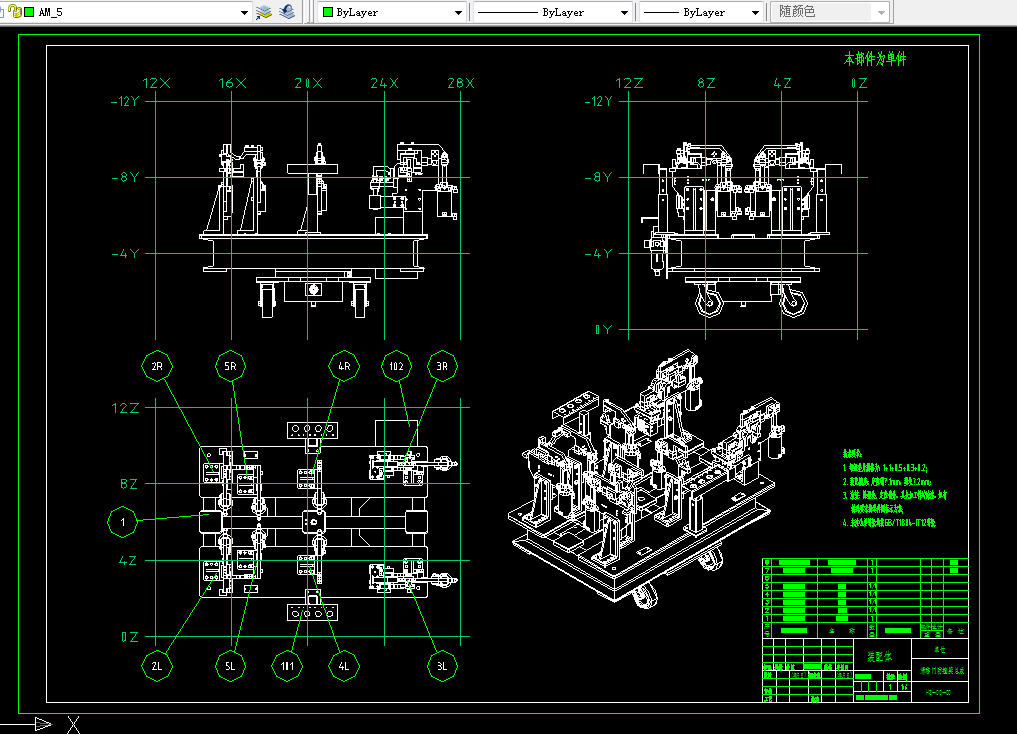Click the isometric view of the fixture
1017x734 pixels.
tap(645, 480)
